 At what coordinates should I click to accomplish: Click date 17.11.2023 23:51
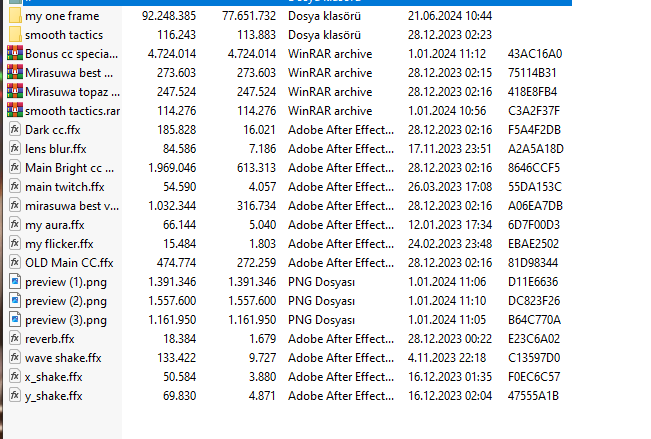450,149
